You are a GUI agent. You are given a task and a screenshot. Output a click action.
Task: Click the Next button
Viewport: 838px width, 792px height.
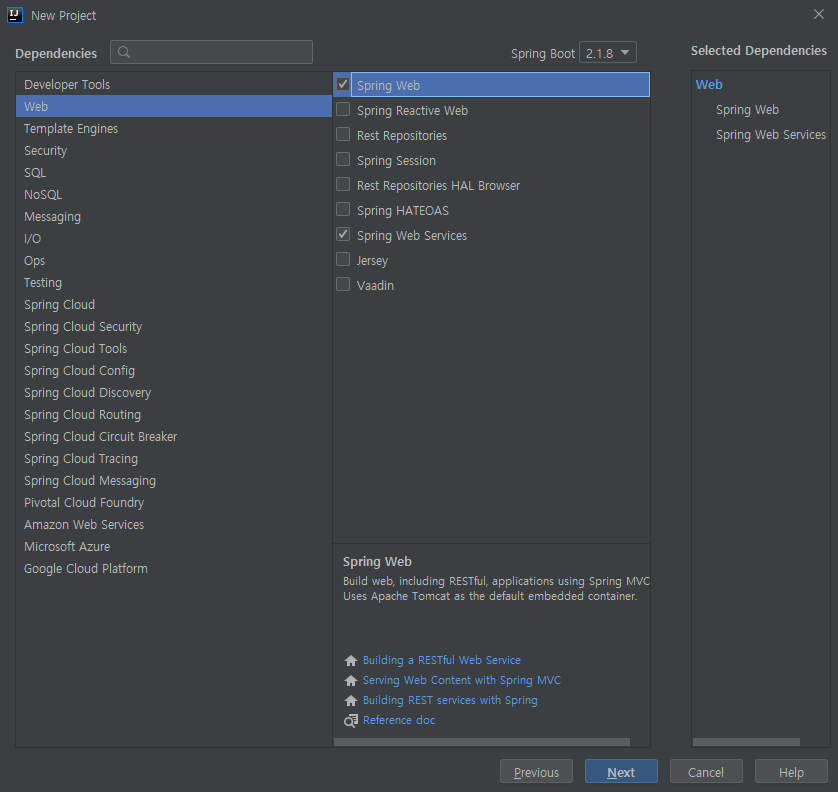click(x=621, y=772)
